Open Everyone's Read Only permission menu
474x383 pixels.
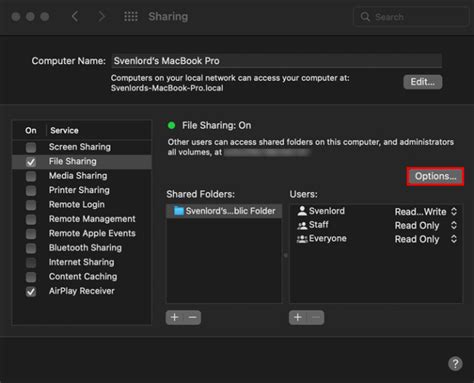click(426, 239)
